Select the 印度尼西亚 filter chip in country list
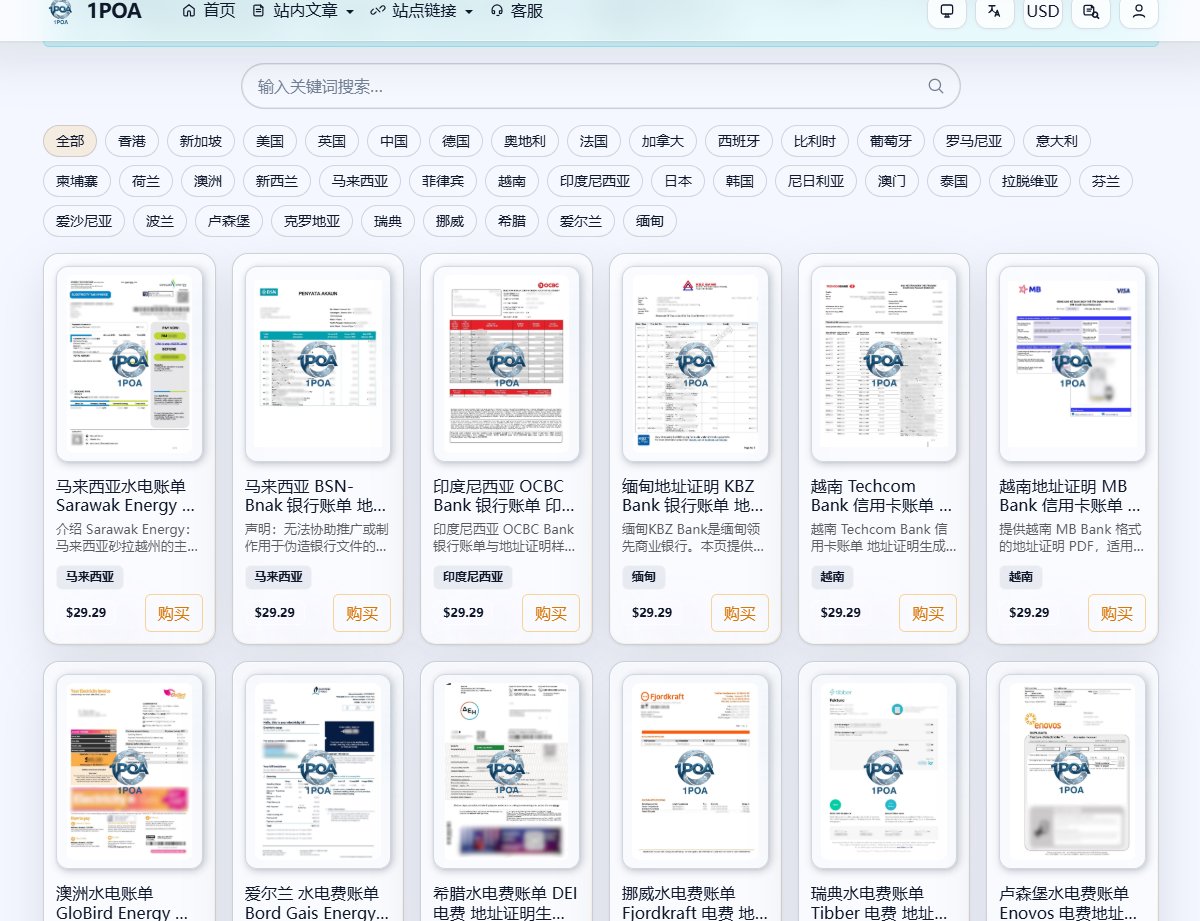Screen dimensions: 1200x921 (595, 181)
